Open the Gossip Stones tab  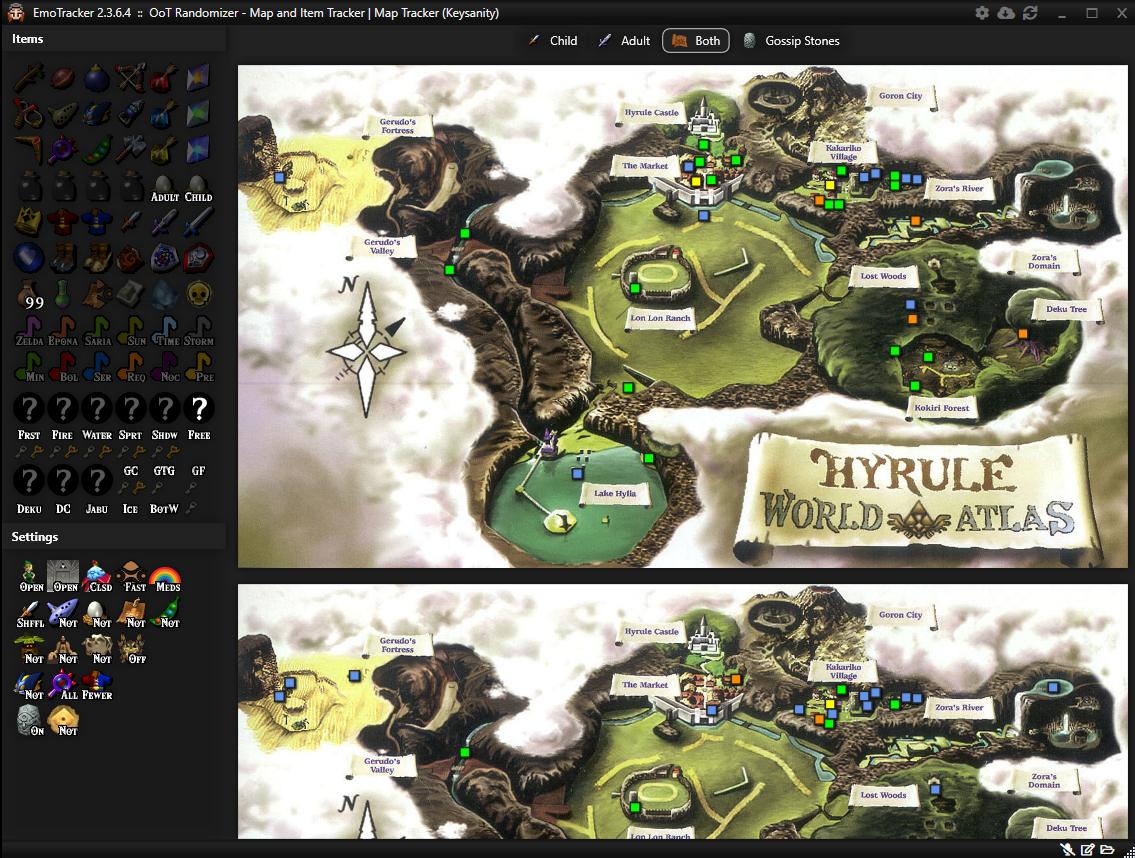[791, 41]
